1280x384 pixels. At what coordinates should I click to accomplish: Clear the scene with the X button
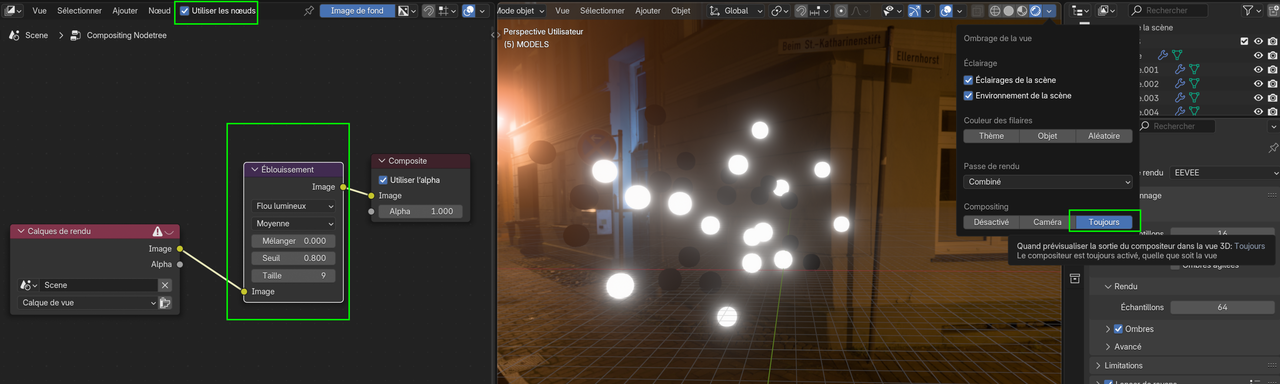pyautogui.click(x=165, y=285)
